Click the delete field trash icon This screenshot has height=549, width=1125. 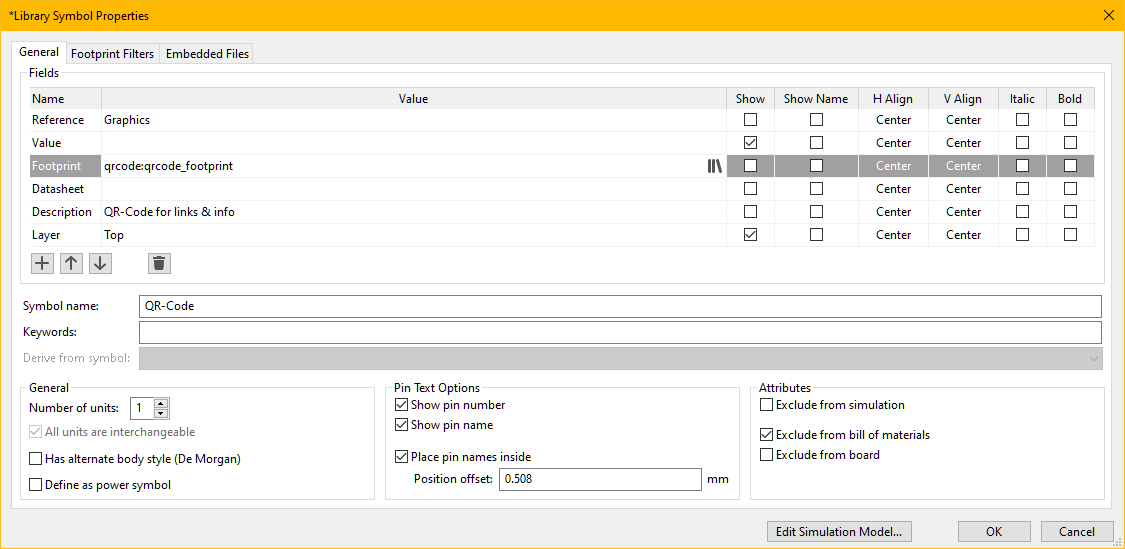tap(159, 263)
